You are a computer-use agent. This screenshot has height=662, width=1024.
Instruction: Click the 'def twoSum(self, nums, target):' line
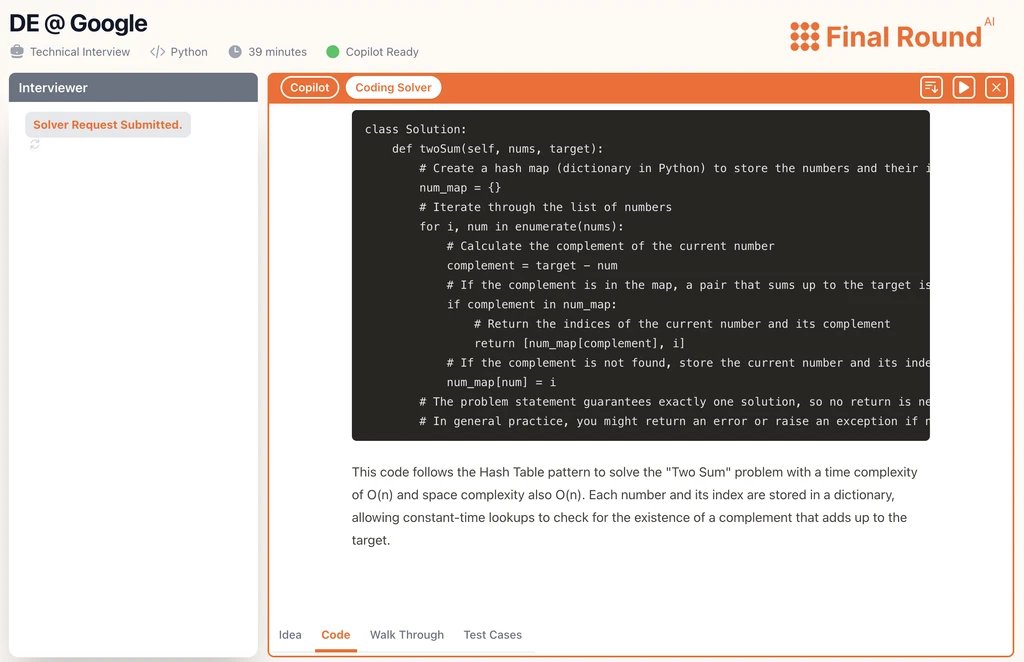(x=498, y=149)
